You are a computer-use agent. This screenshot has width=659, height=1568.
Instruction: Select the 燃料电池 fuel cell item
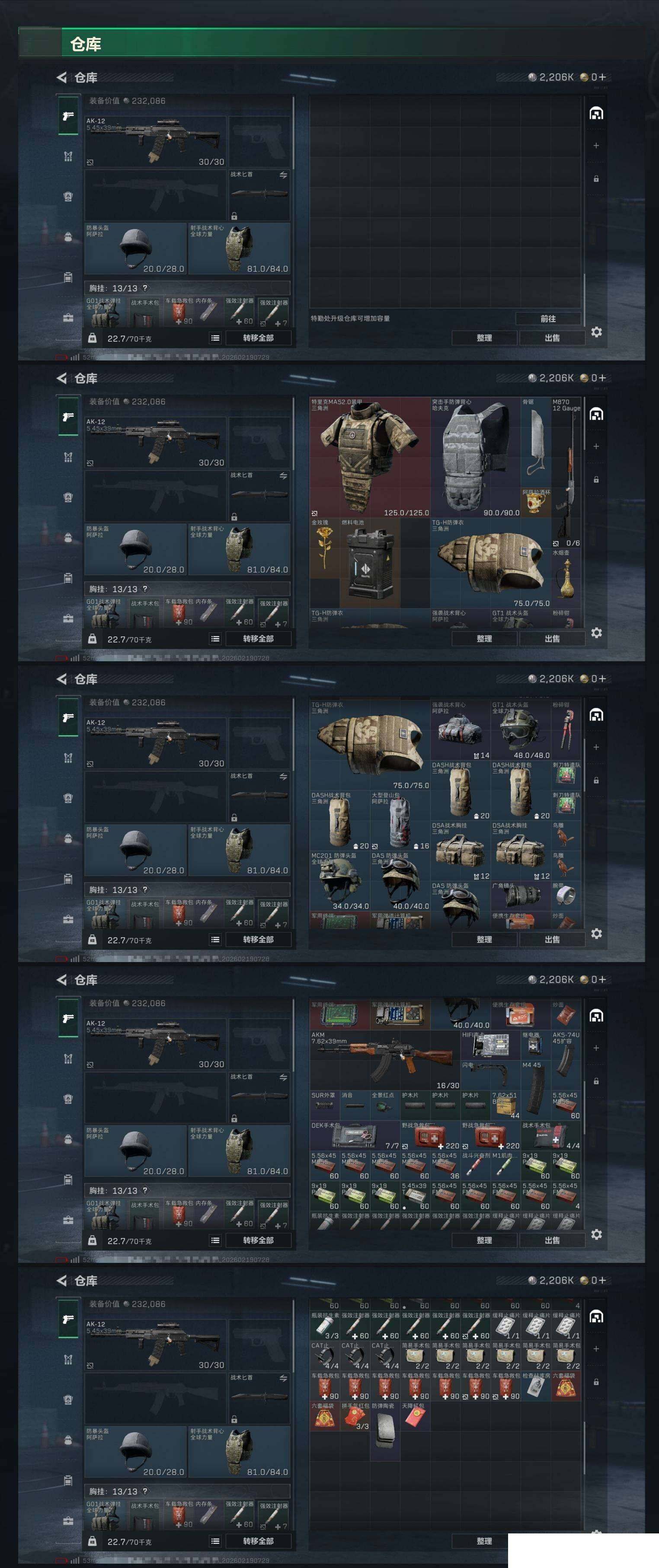(370, 563)
